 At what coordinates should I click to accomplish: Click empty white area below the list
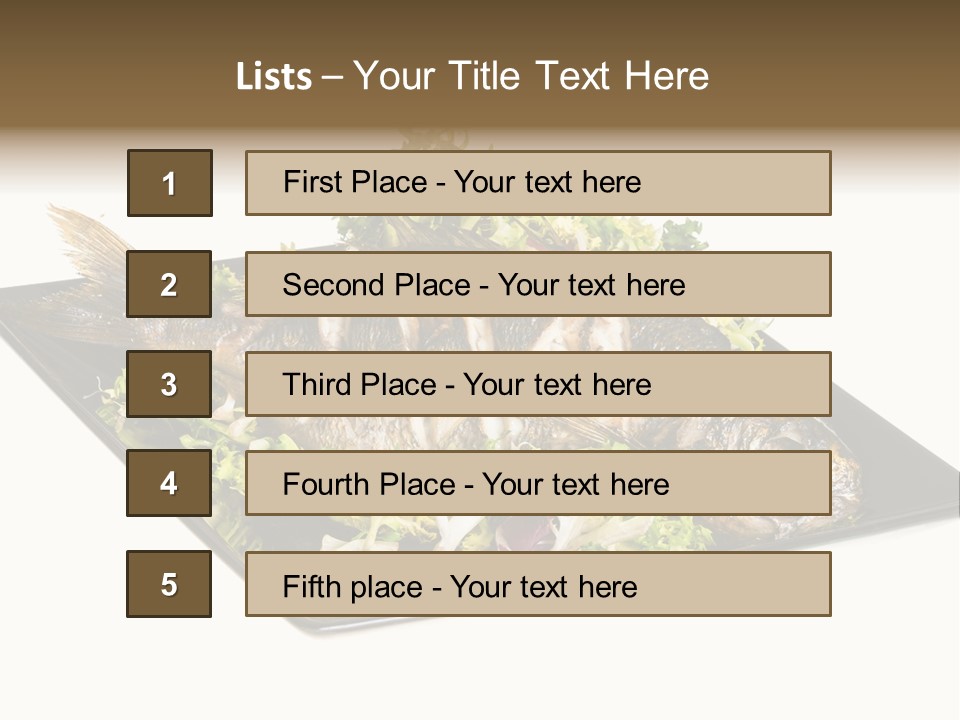pos(480,670)
